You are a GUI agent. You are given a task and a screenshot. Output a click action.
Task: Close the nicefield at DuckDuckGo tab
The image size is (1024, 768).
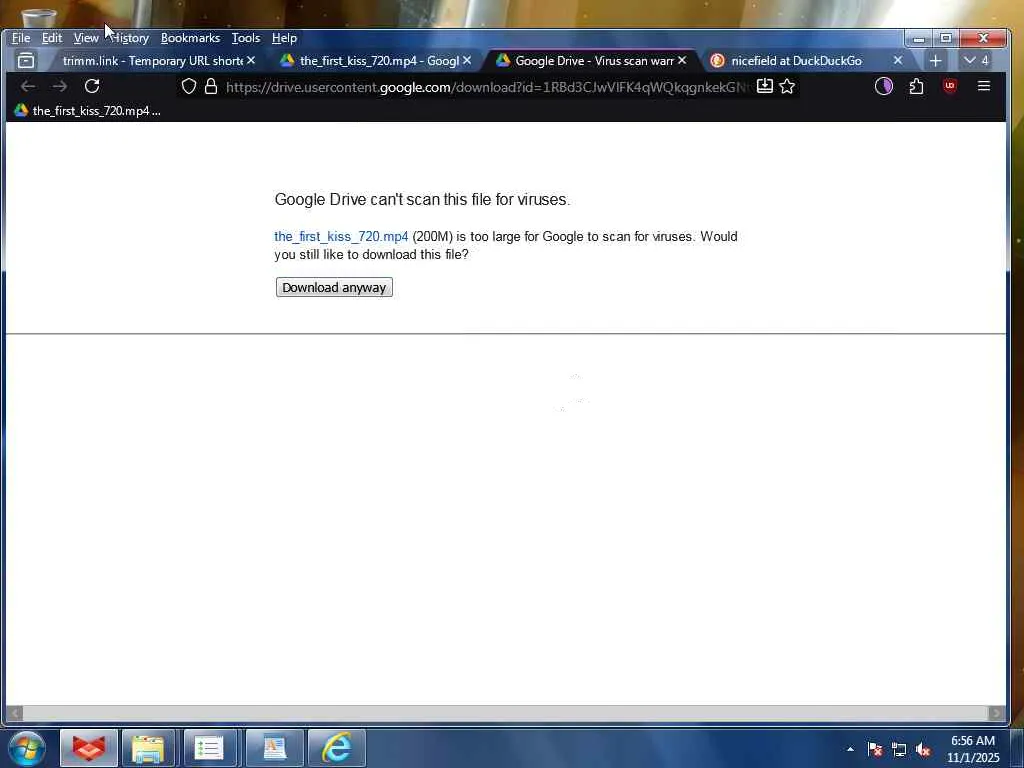click(x=898, y=60)
